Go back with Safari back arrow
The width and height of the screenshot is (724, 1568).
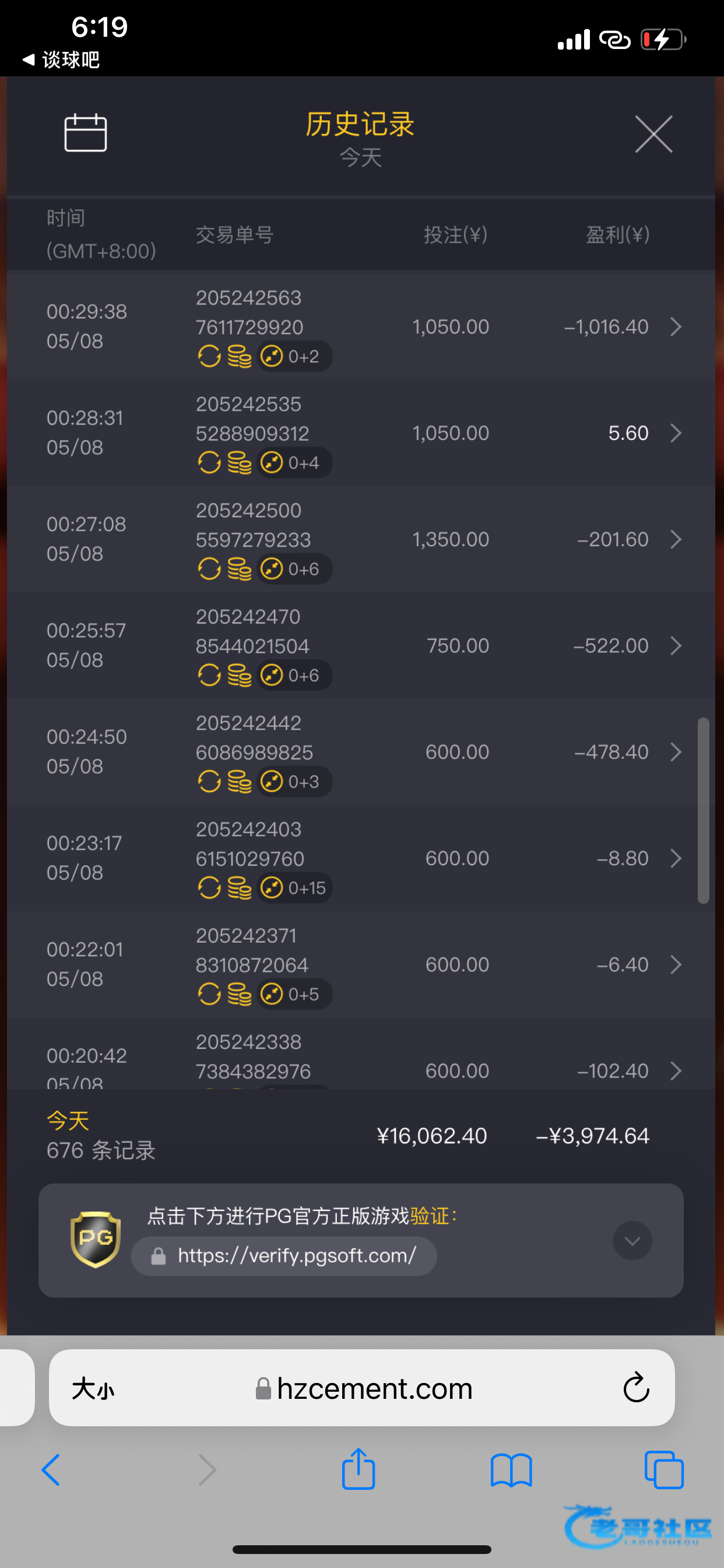click(51, 1470)
